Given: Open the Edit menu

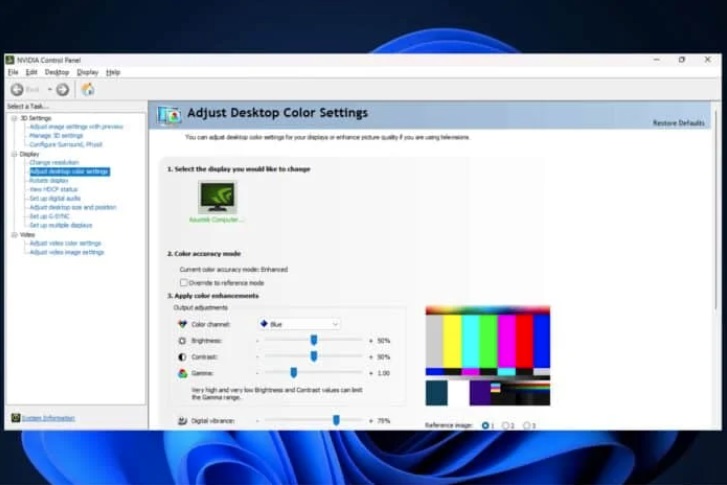Looking at the screenshot, I should 31,72.
